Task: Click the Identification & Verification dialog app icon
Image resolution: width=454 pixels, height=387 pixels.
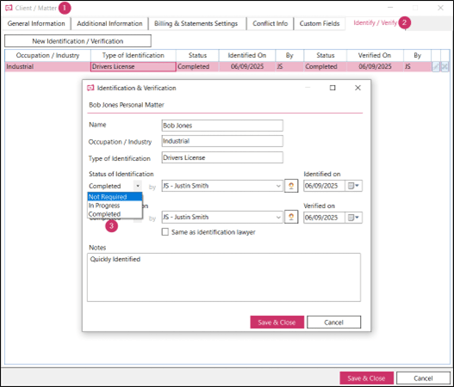Action: point(90,88)
